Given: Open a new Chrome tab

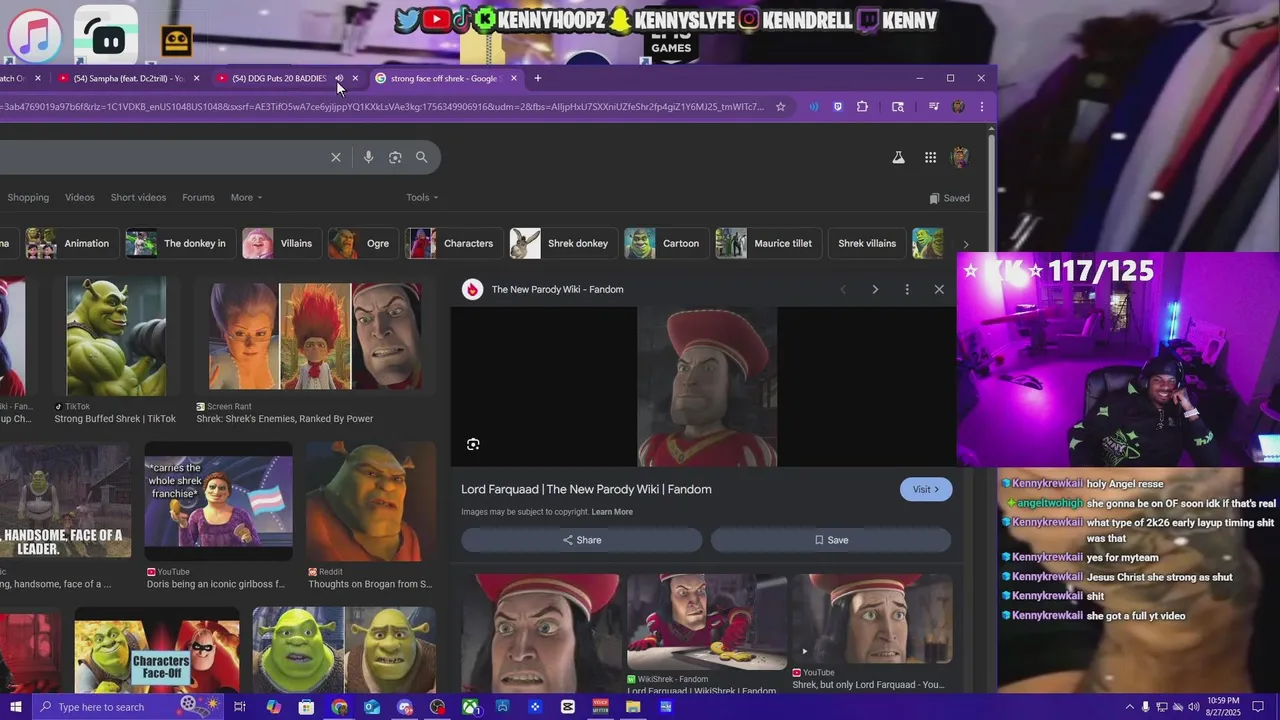Looking at the screenshot, I should pyautogui.click(x=538, y=78).
